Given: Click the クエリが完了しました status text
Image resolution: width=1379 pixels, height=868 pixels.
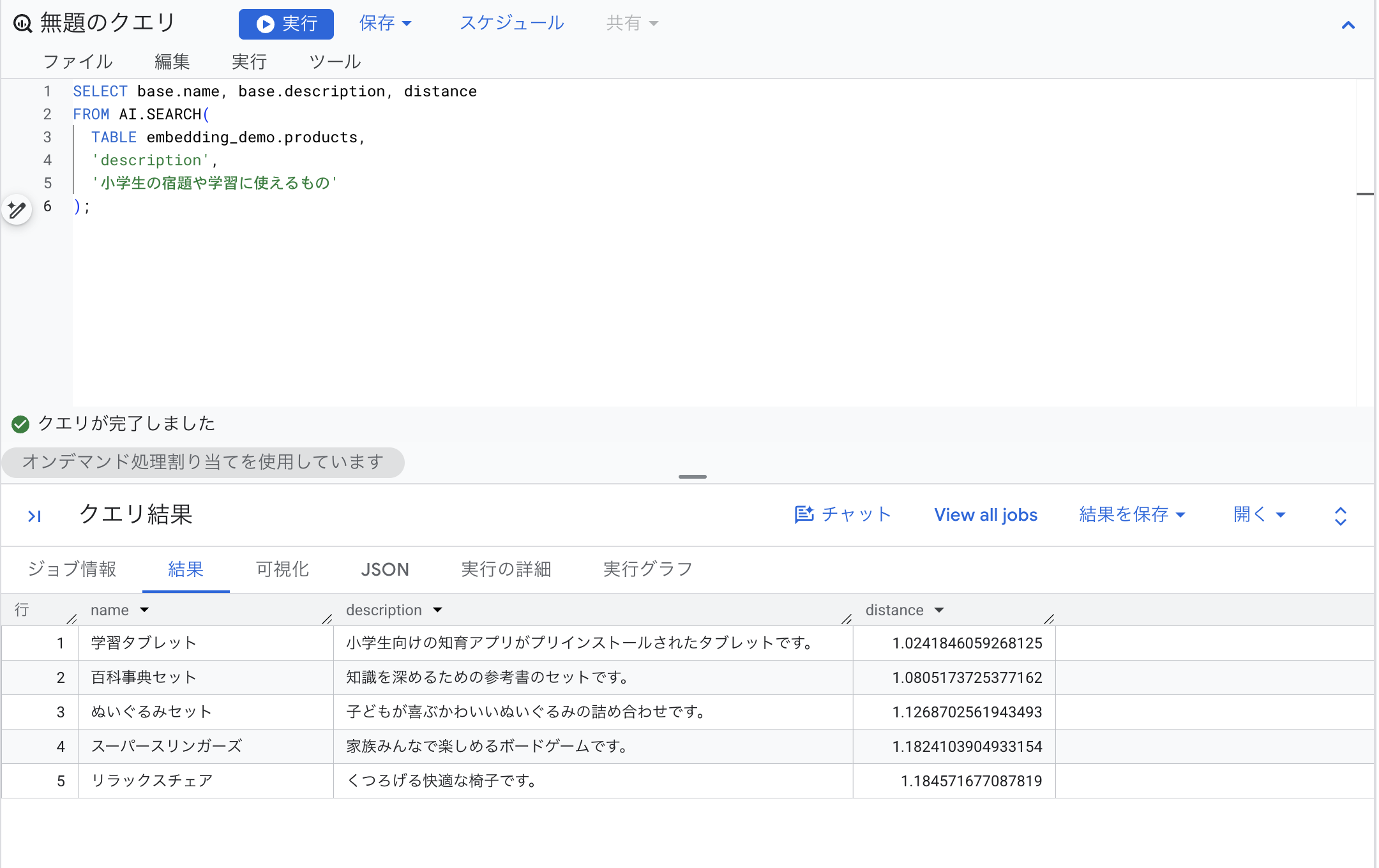Looking at the screenshot, I should pyautogui.click(x=126, y=424).
